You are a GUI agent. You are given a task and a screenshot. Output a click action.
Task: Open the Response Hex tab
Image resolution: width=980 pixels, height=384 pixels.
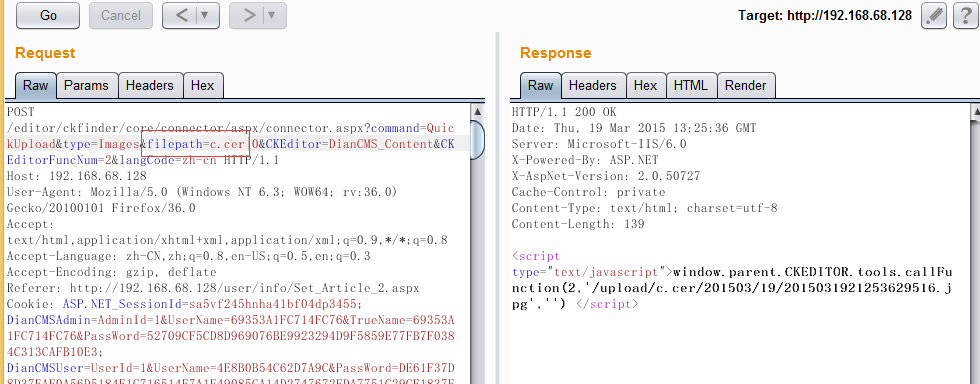pos(646,86)
